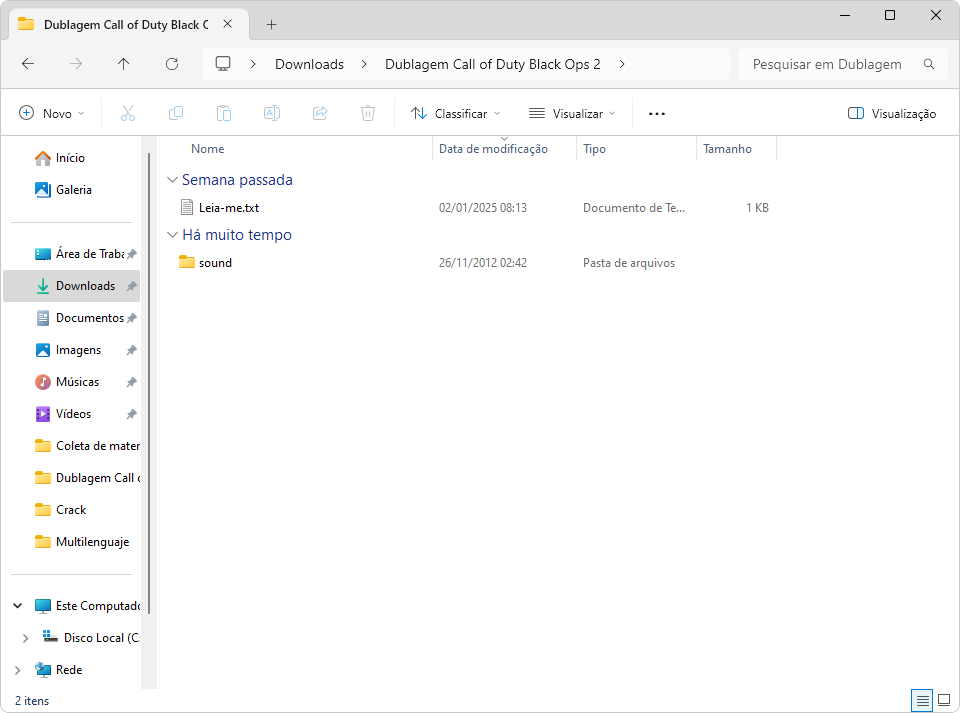Collapse the Há muito tempo group
This screenshot has height=713, width=960.
point(173,235)
